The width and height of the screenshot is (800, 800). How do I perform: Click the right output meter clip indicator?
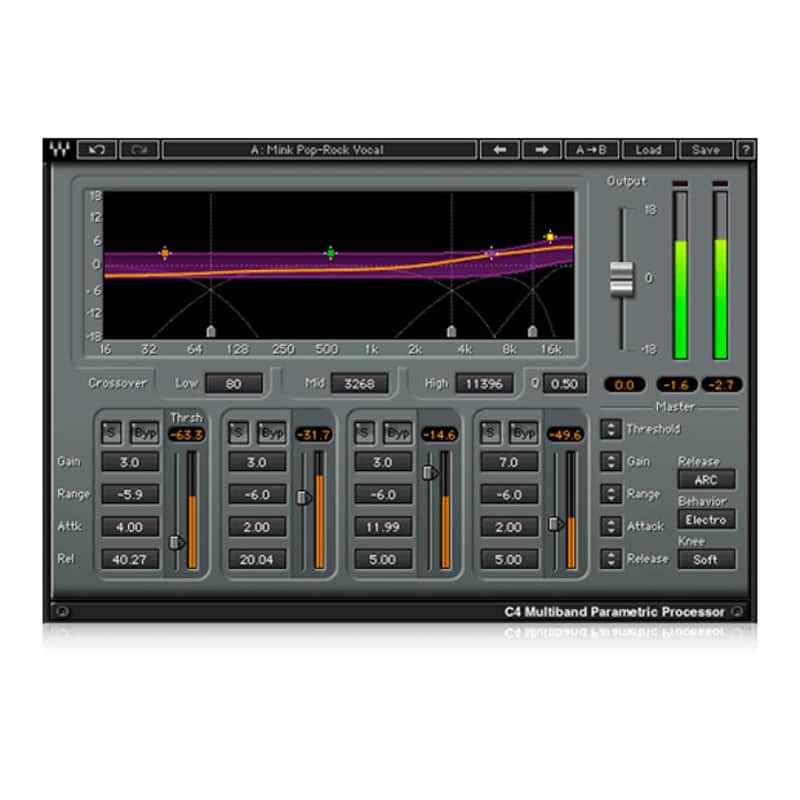720,184
